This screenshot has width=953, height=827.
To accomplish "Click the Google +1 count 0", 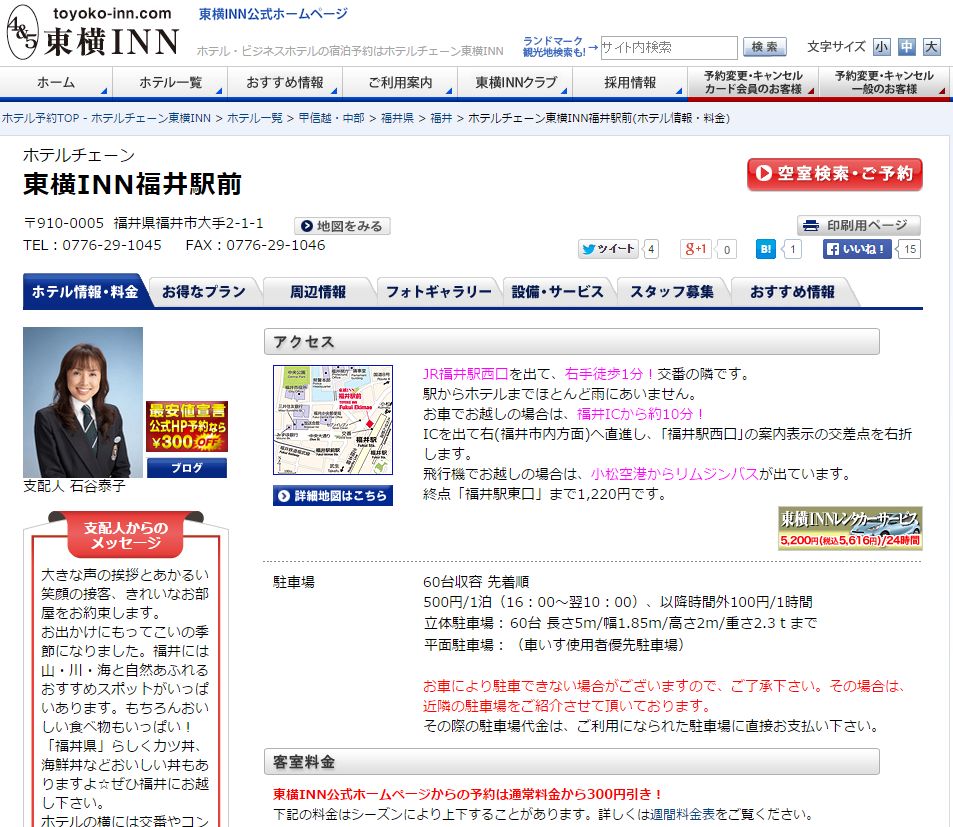I will [x=727, y=249].
